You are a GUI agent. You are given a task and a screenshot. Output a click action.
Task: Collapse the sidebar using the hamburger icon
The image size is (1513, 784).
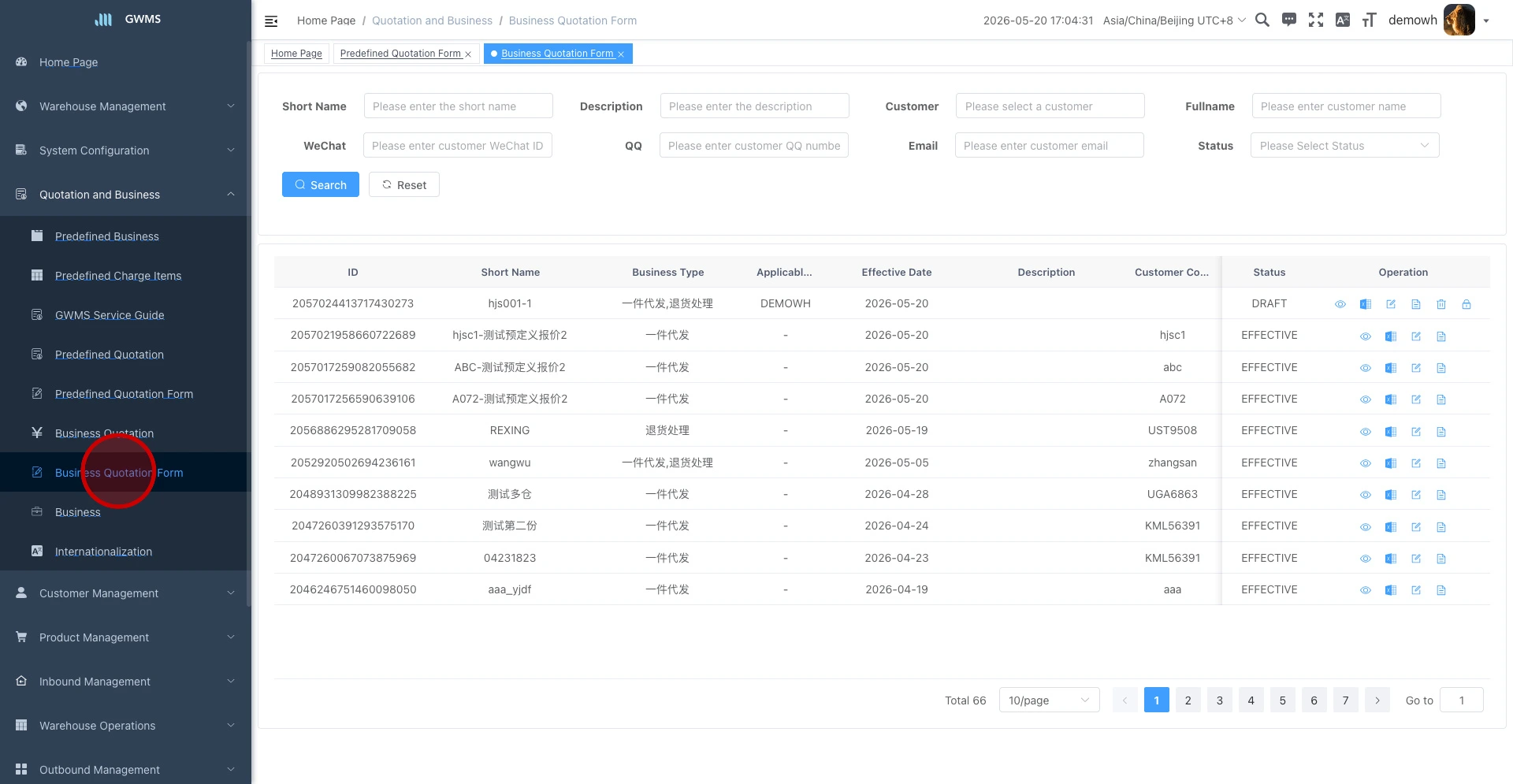pos(271,21)
